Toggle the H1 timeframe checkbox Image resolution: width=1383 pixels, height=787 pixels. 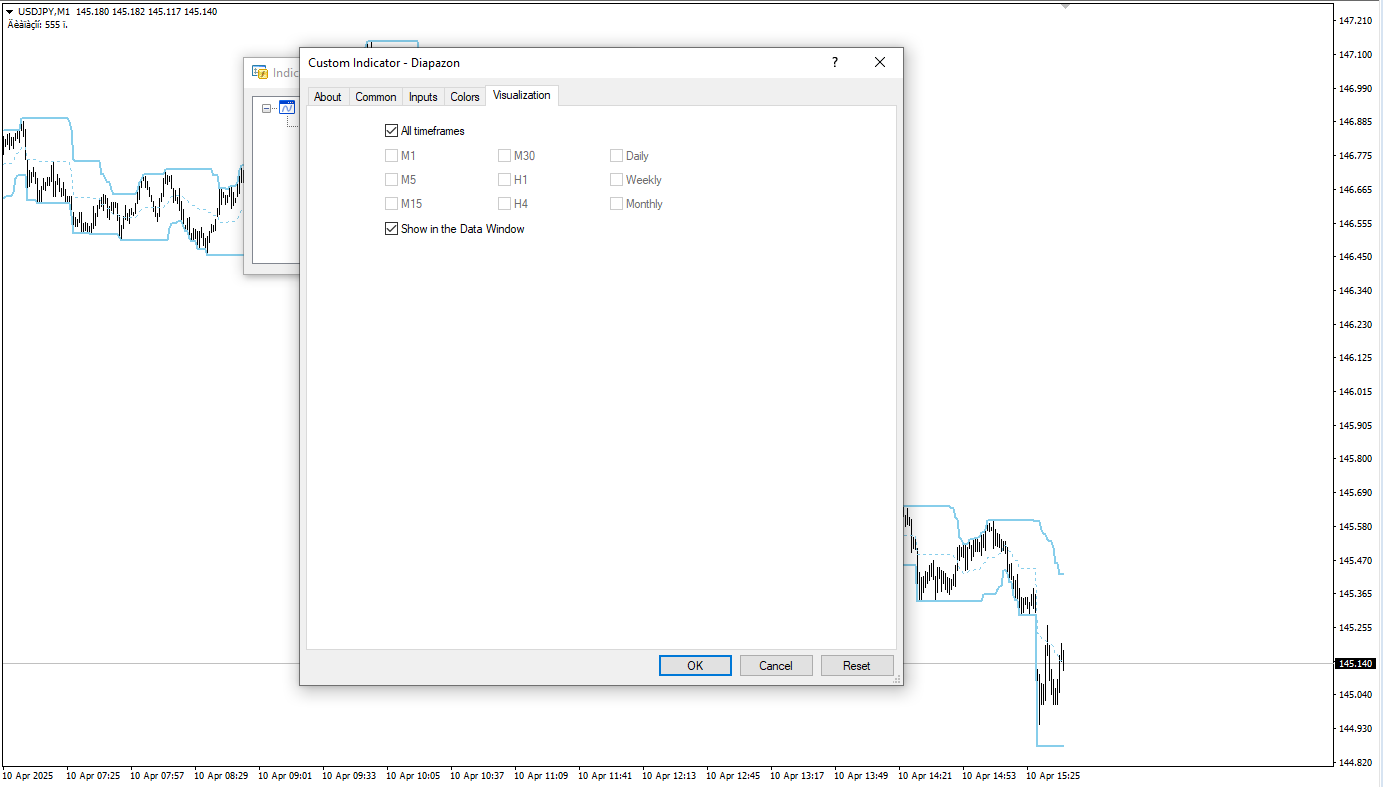[x=504, y=180]
